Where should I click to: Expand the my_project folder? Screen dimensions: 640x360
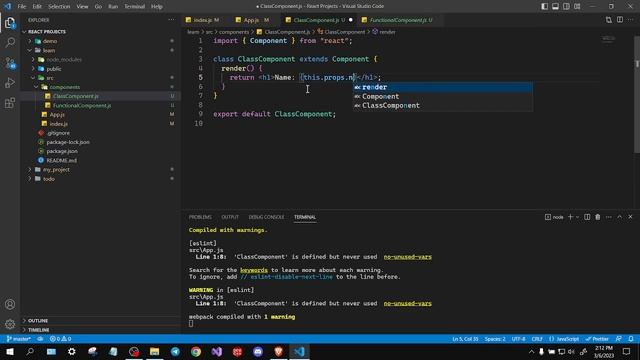pyautogui.click(x=100, y=169)
